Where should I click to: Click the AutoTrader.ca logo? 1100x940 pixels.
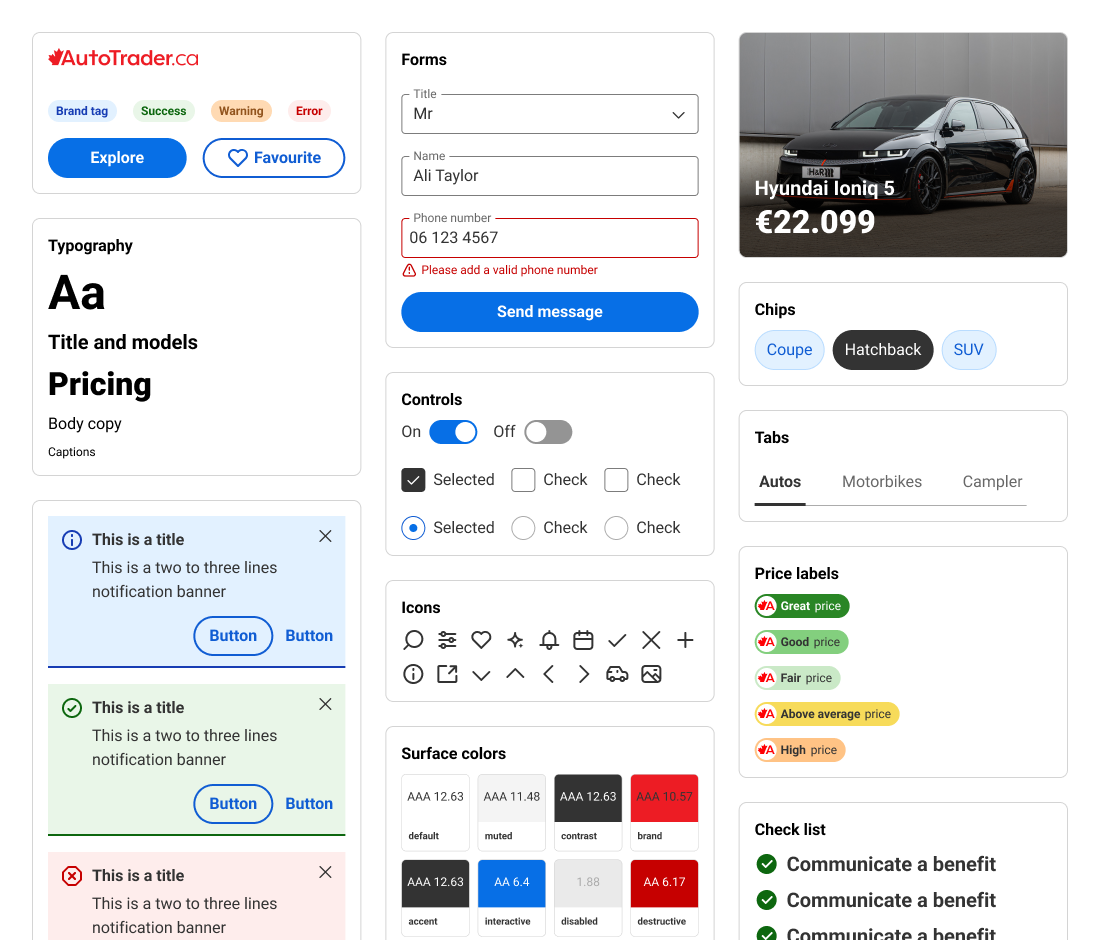[123, 58]
